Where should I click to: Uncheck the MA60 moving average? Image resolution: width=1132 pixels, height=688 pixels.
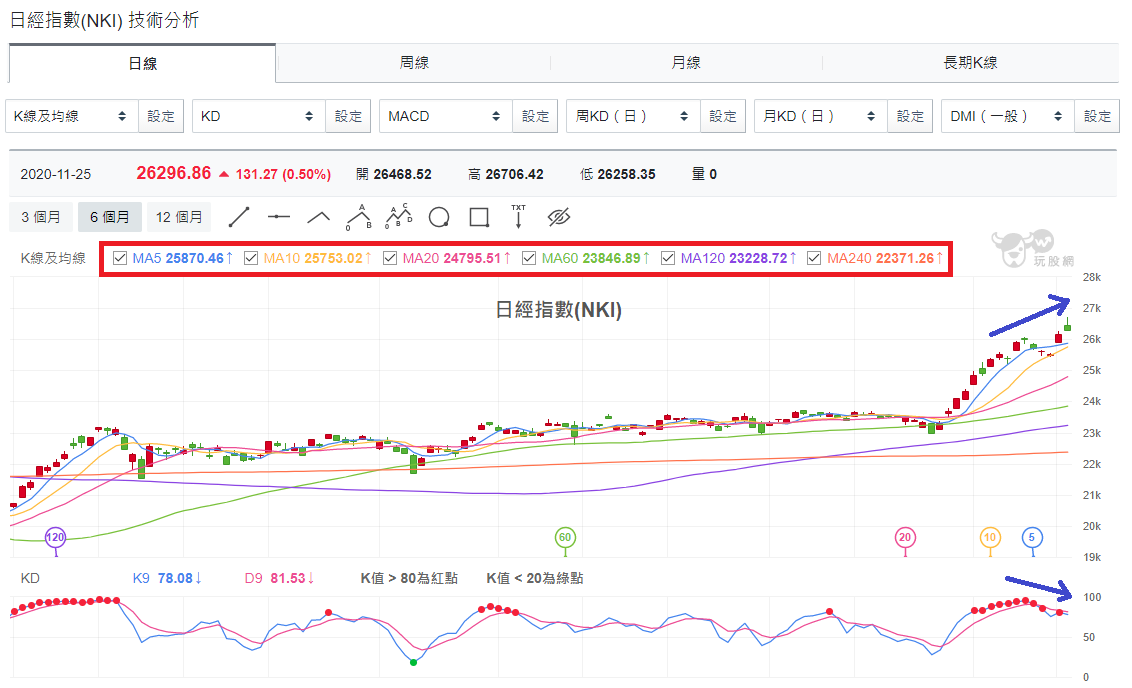529,258
